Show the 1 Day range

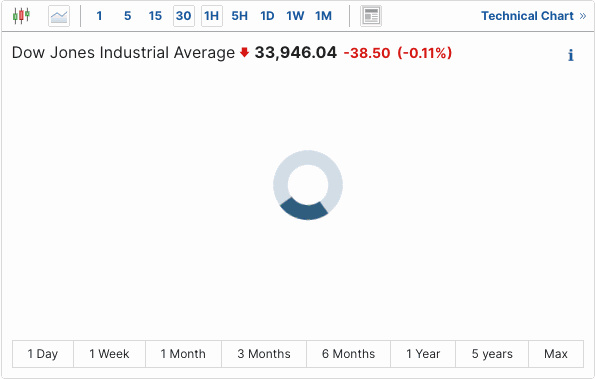(x=43, y=354)
